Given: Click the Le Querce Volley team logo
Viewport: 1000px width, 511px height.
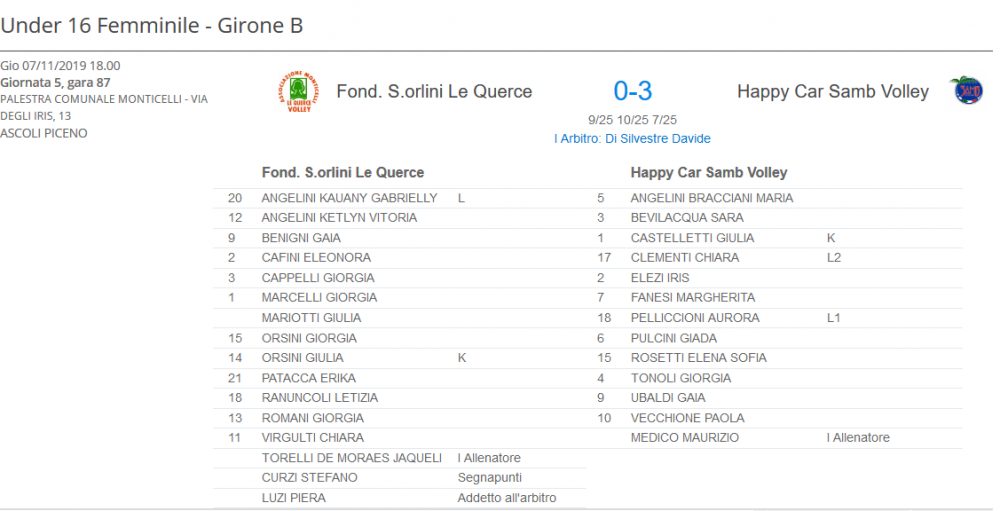Looking at the screenshot, I should tap(299, 92).
